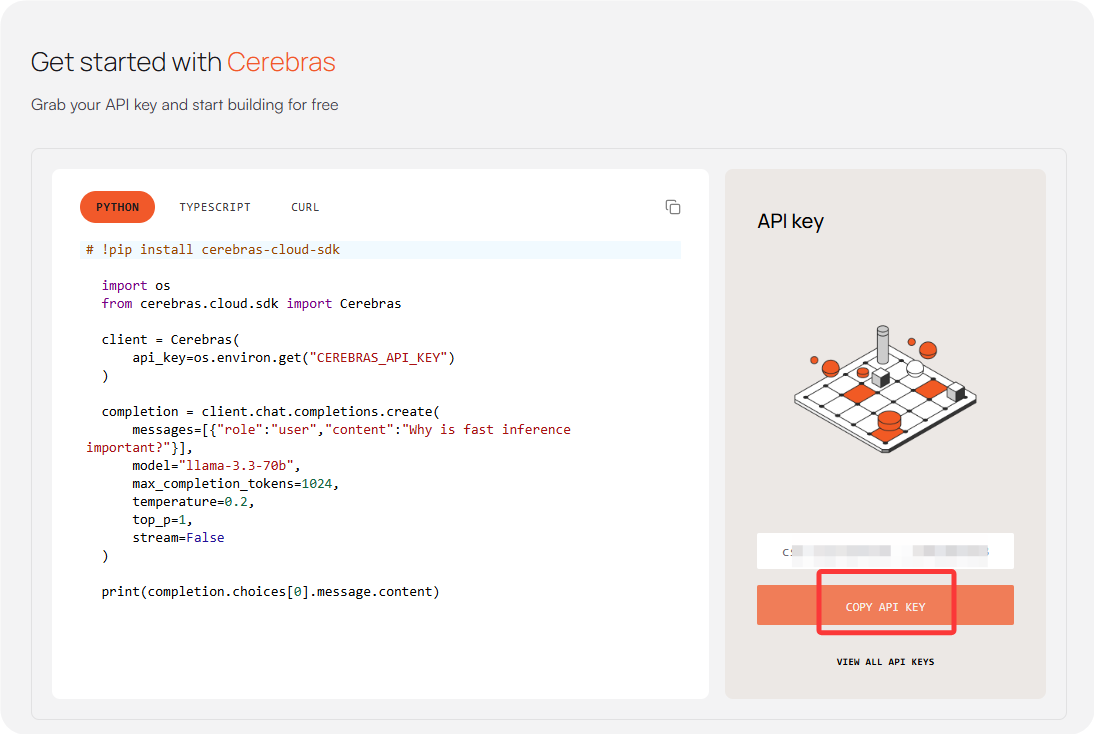Click the model "llama-3.3-70b" string
The width and height of the screenshot is (1094, 734).
238,465
